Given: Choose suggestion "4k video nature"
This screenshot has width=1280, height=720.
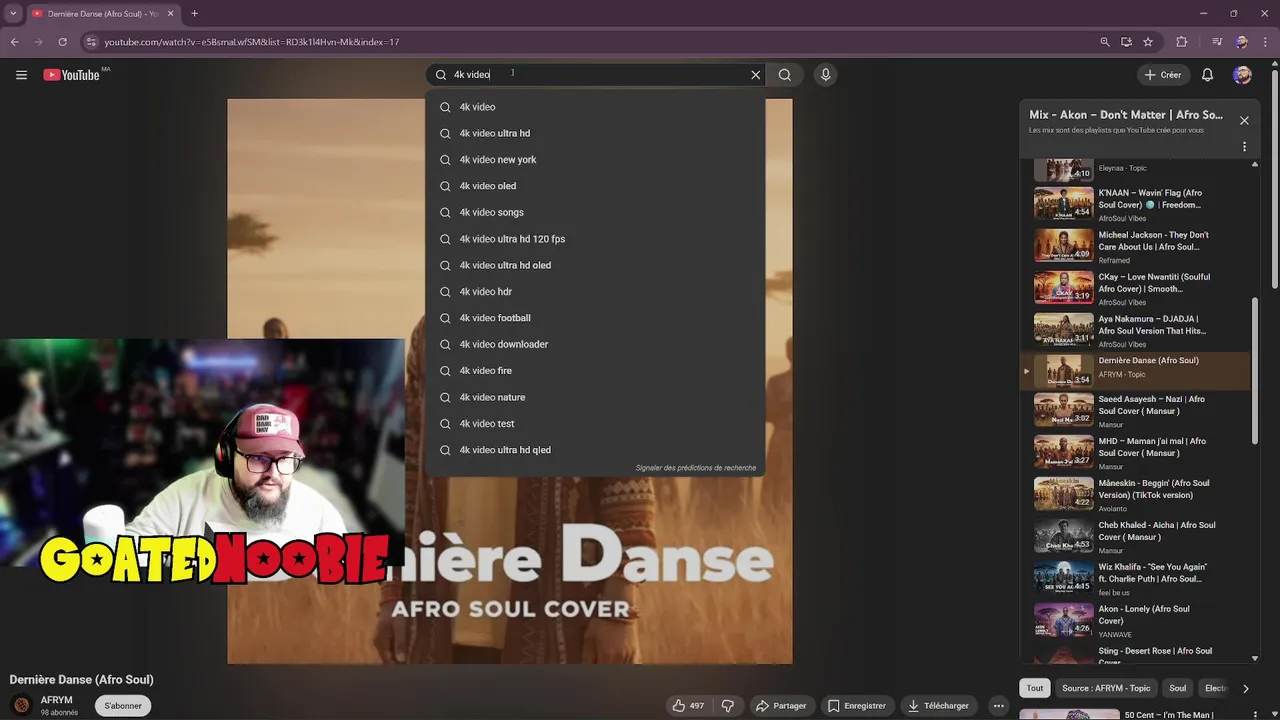Looking at the screenshot, I should coord(595,397).
